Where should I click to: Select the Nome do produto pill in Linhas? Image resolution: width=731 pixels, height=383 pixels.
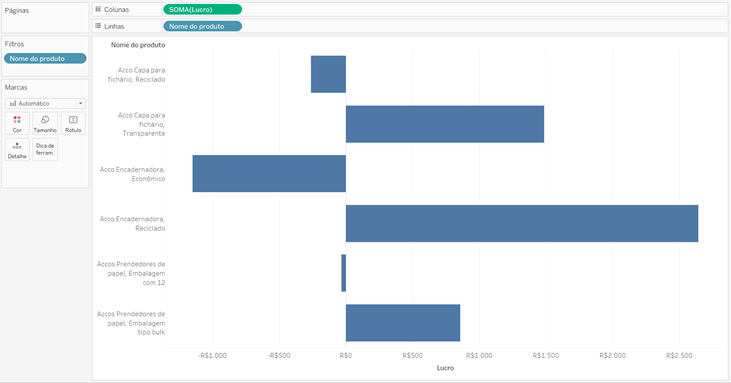click(x=202, y=27)
